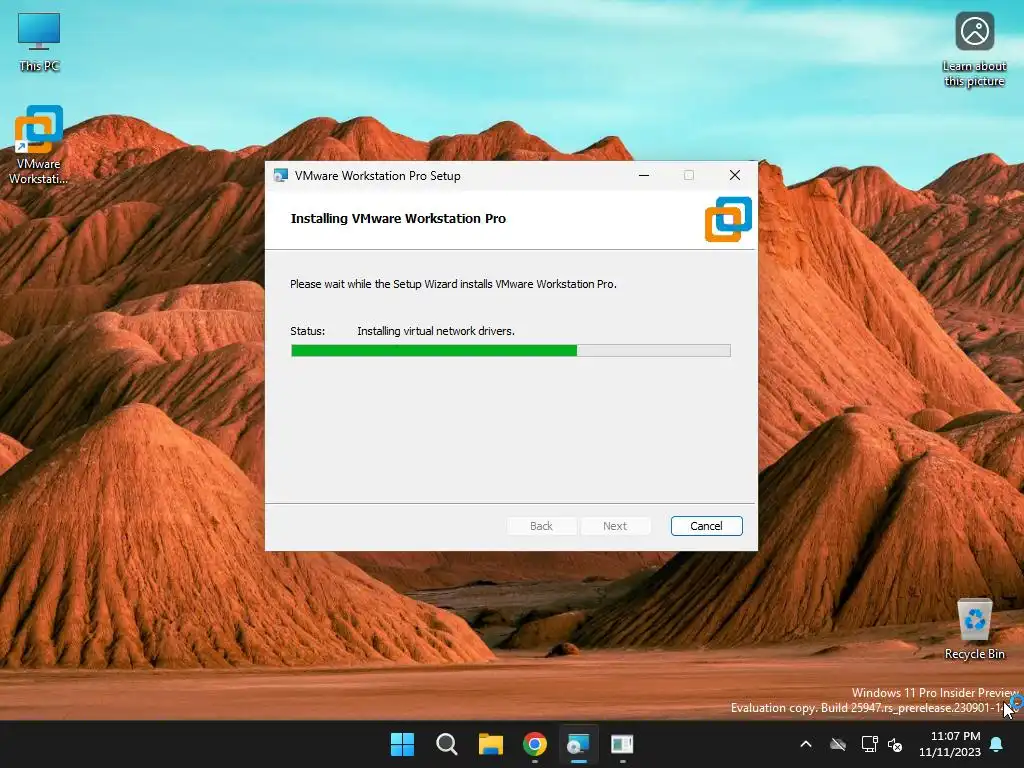Open network status tray icon

869,744
